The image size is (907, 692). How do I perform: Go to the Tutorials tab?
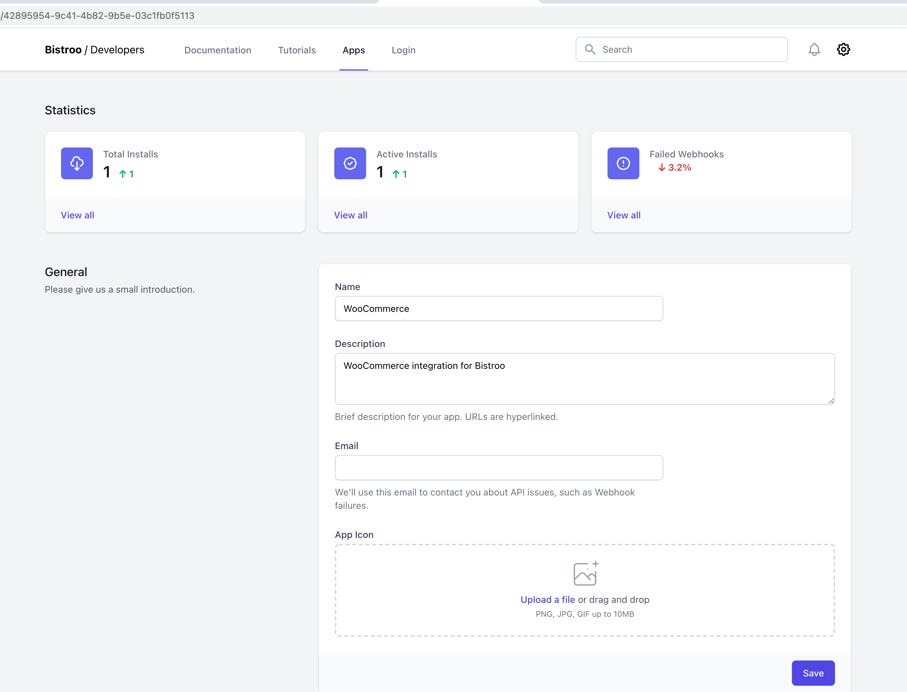tap(297, 50)
